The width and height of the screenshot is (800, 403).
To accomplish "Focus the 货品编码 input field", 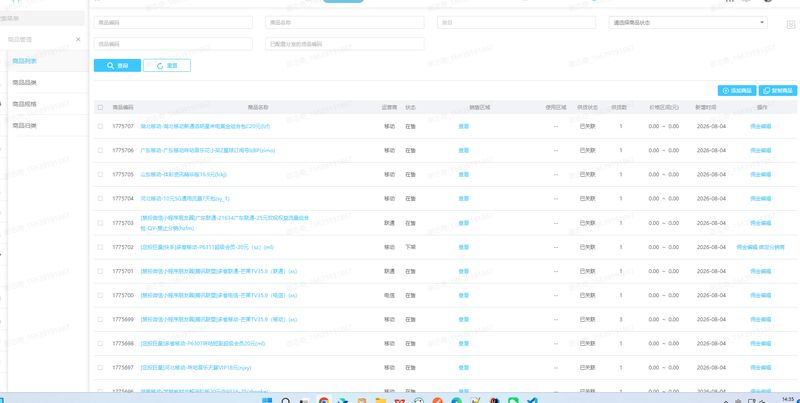I will (x=173, y=44).
